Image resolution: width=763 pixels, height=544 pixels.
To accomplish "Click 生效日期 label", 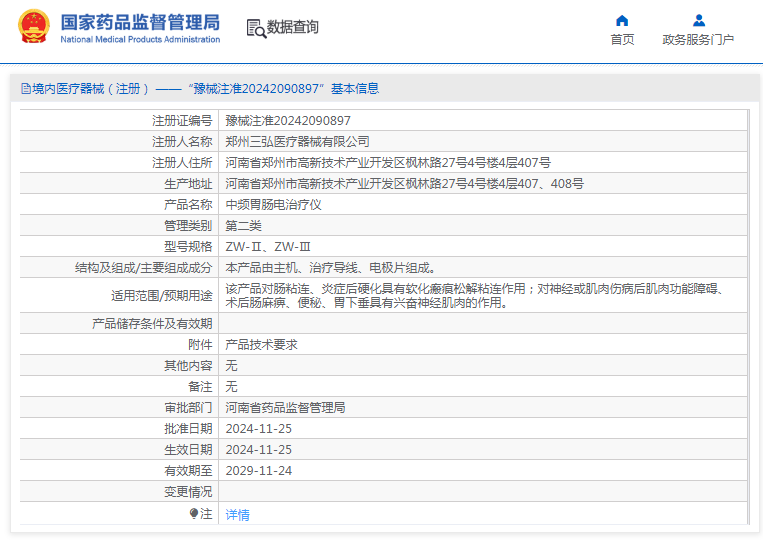I will [x=188, y=450].
